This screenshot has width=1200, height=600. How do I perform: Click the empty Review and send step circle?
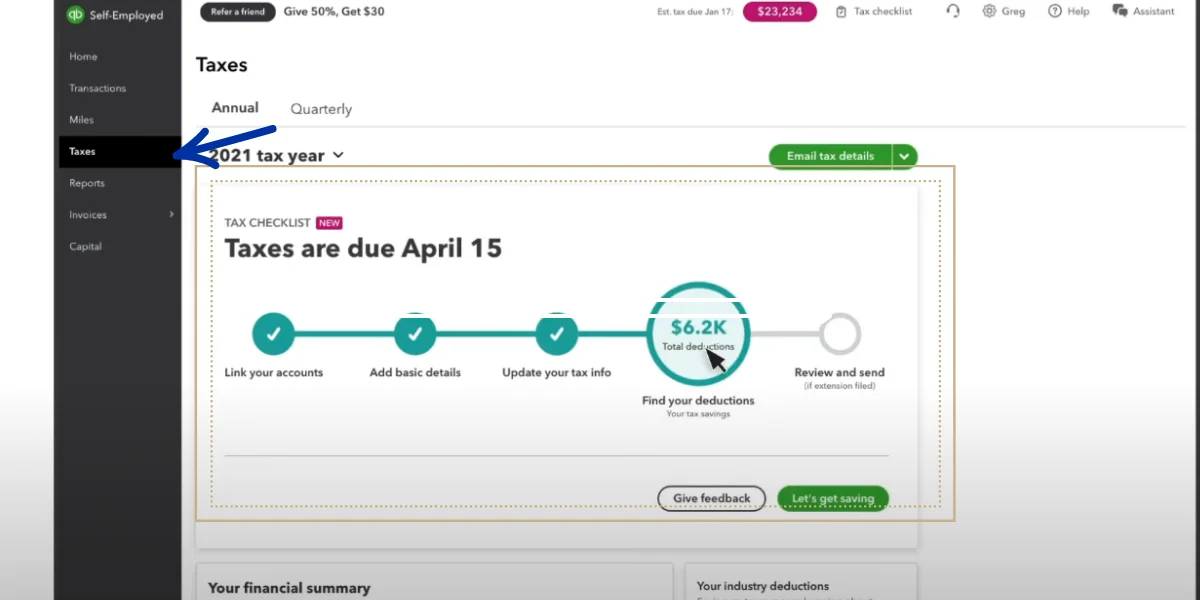point(839,334)
